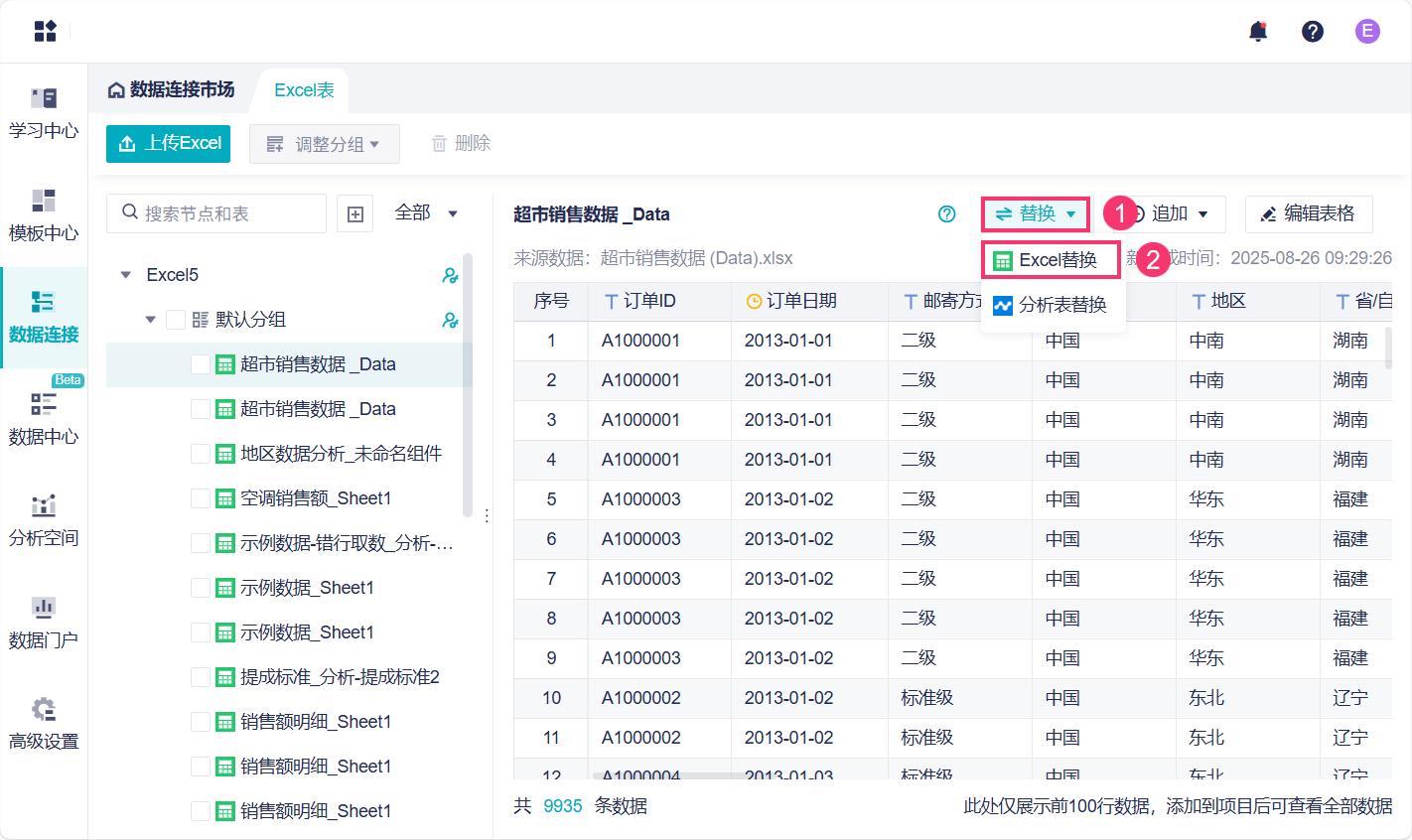Select 提成标准_分析-提成标准2 in the tree
The width and height of the screenshot is (1412, 840).
click(340, 677)
